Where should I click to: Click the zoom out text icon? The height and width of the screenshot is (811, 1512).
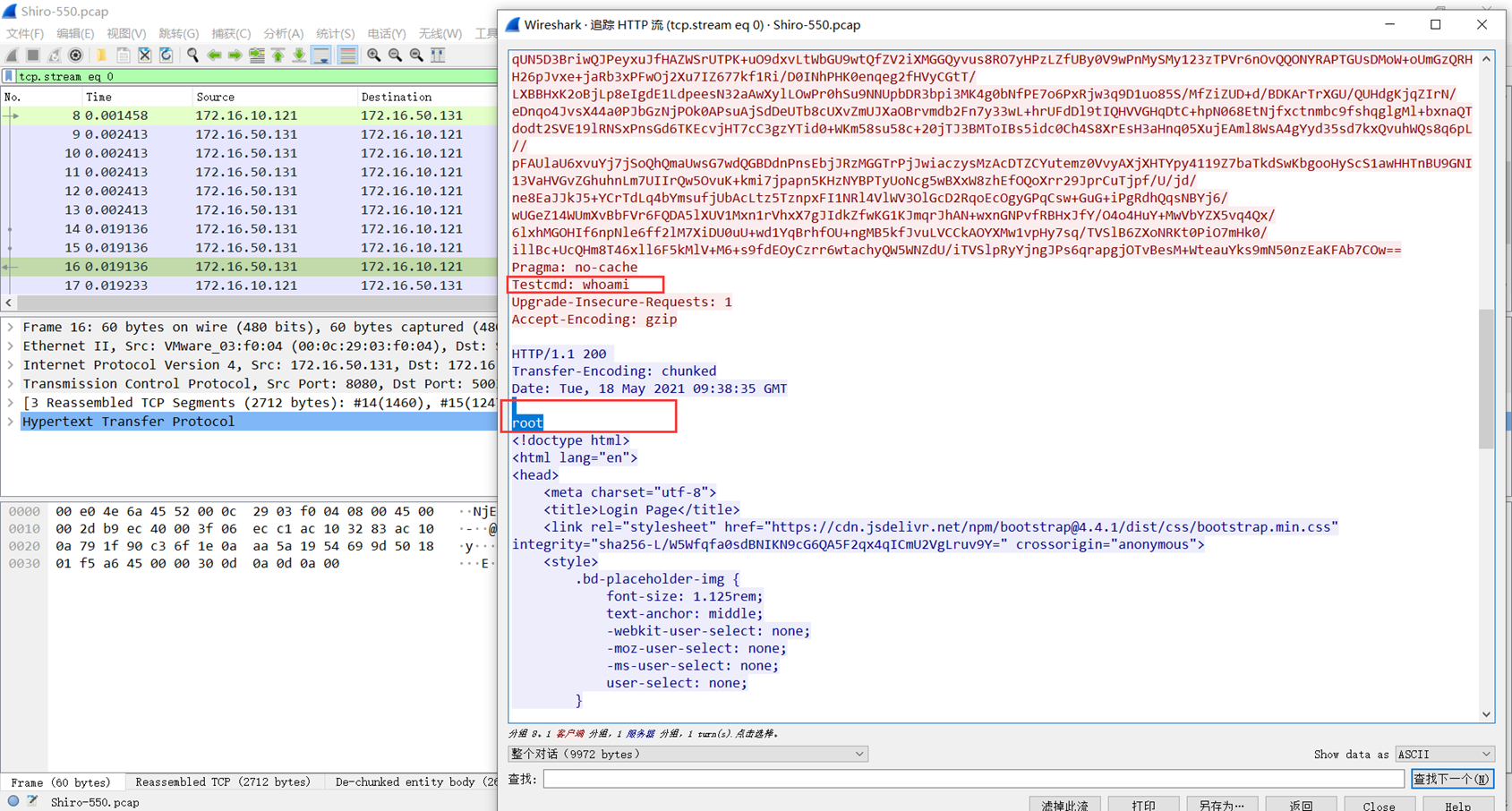click(x=395, y=55)
